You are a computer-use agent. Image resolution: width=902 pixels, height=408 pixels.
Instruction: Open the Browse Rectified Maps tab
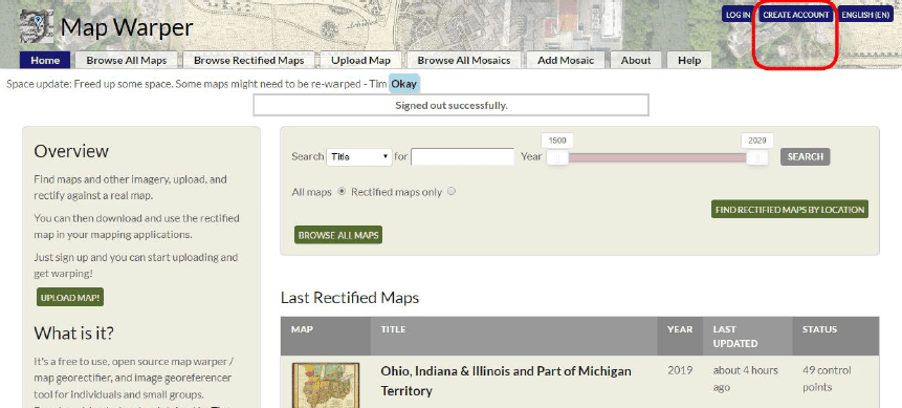(249, 60)
